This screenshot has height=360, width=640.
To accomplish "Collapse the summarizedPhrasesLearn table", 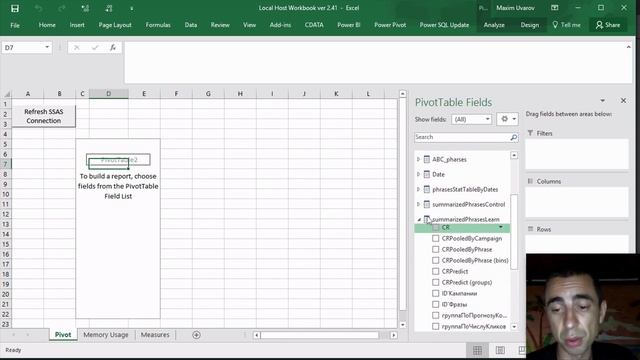I will click(x=419, y=220).
